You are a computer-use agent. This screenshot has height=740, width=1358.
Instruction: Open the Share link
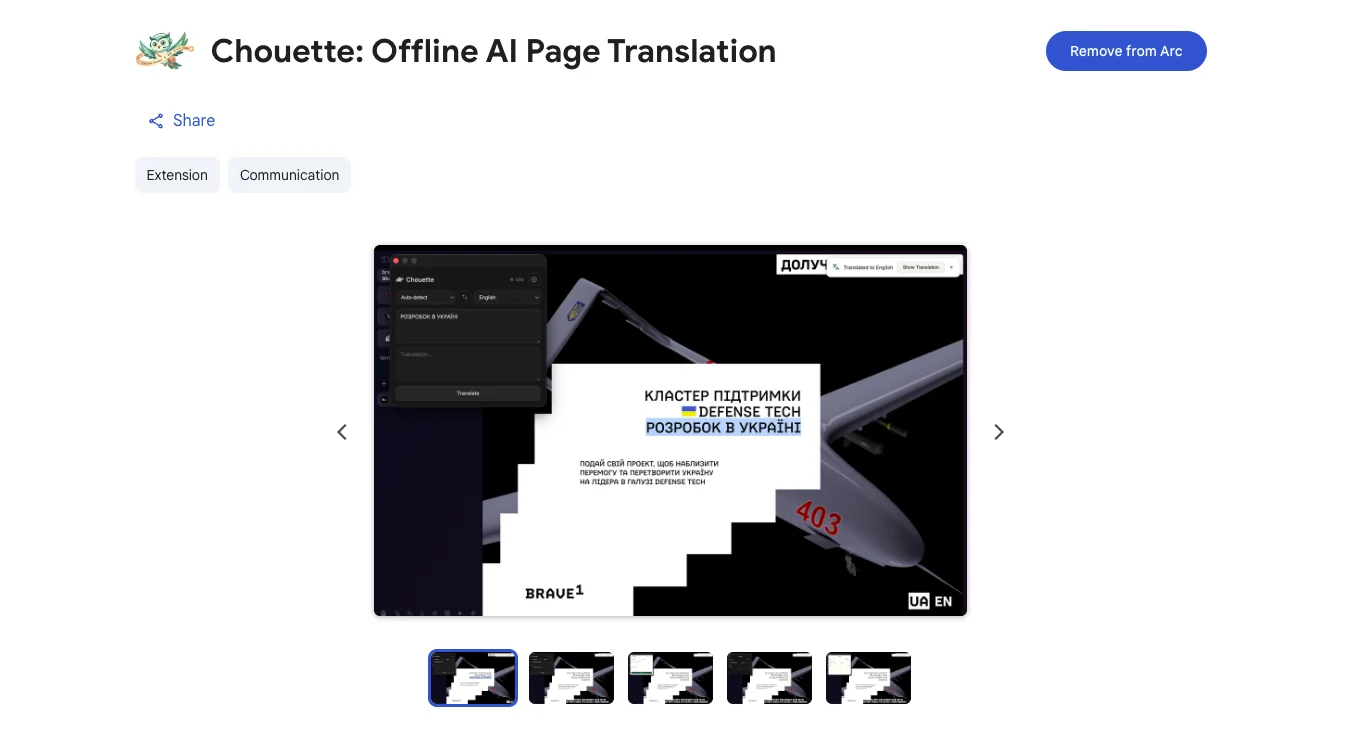[x=182, y=121]
